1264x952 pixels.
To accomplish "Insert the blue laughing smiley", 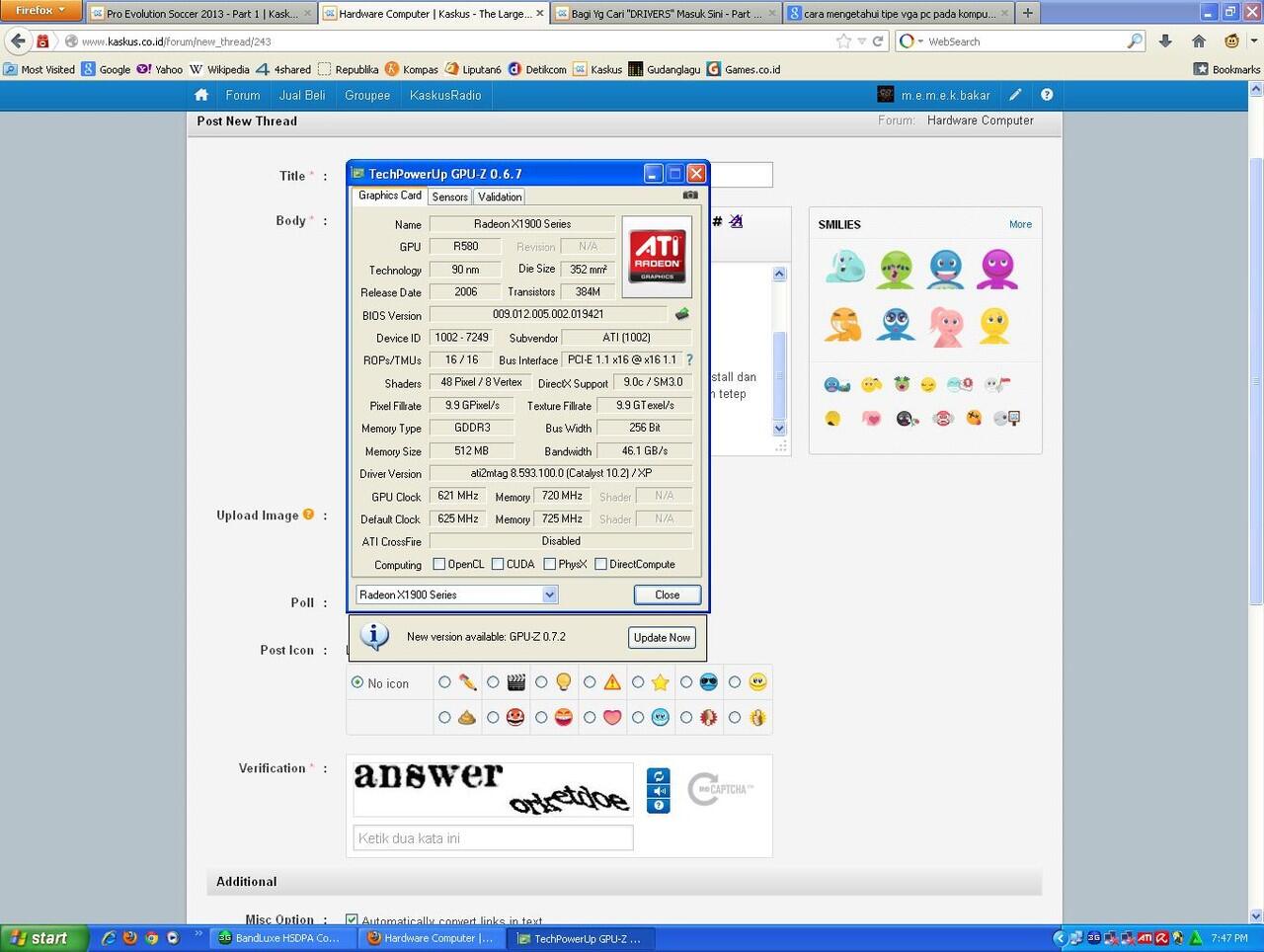I will coord(946,269).
